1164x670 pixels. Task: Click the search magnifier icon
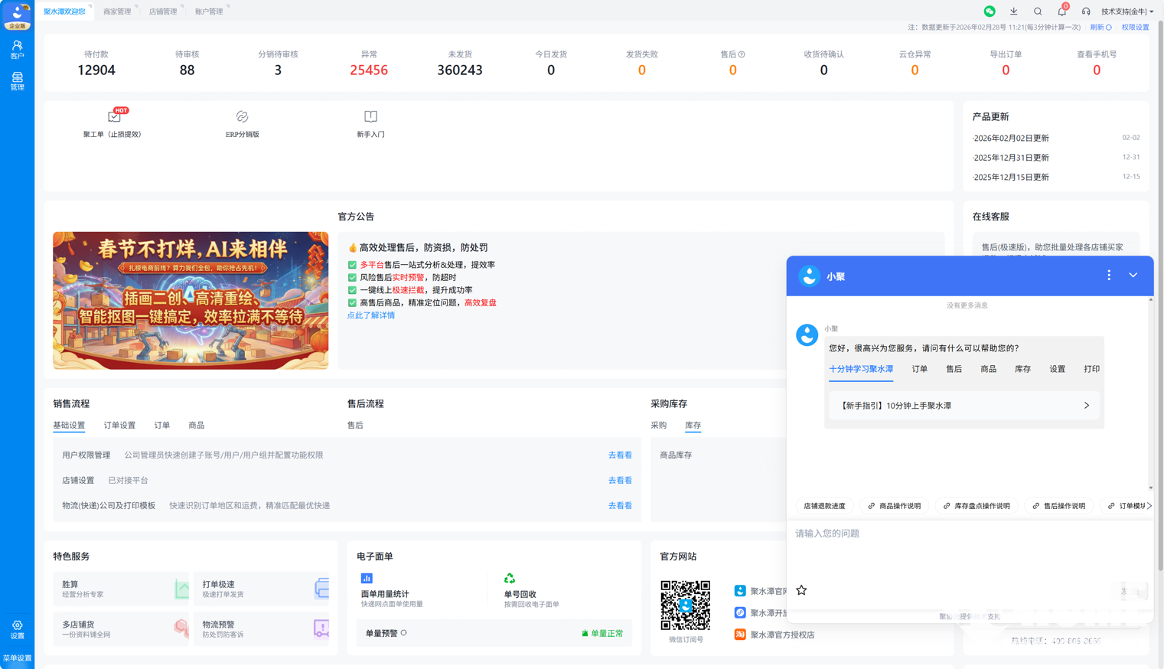point(1038,11)
